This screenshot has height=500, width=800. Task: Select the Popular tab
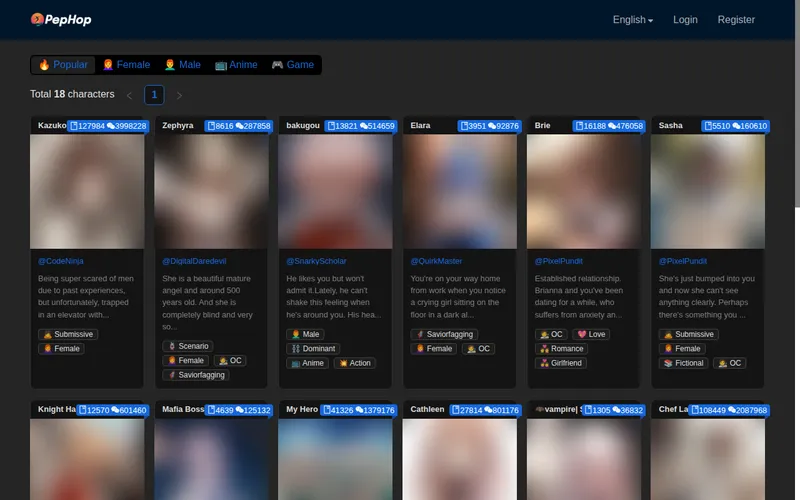coord(63,65)
